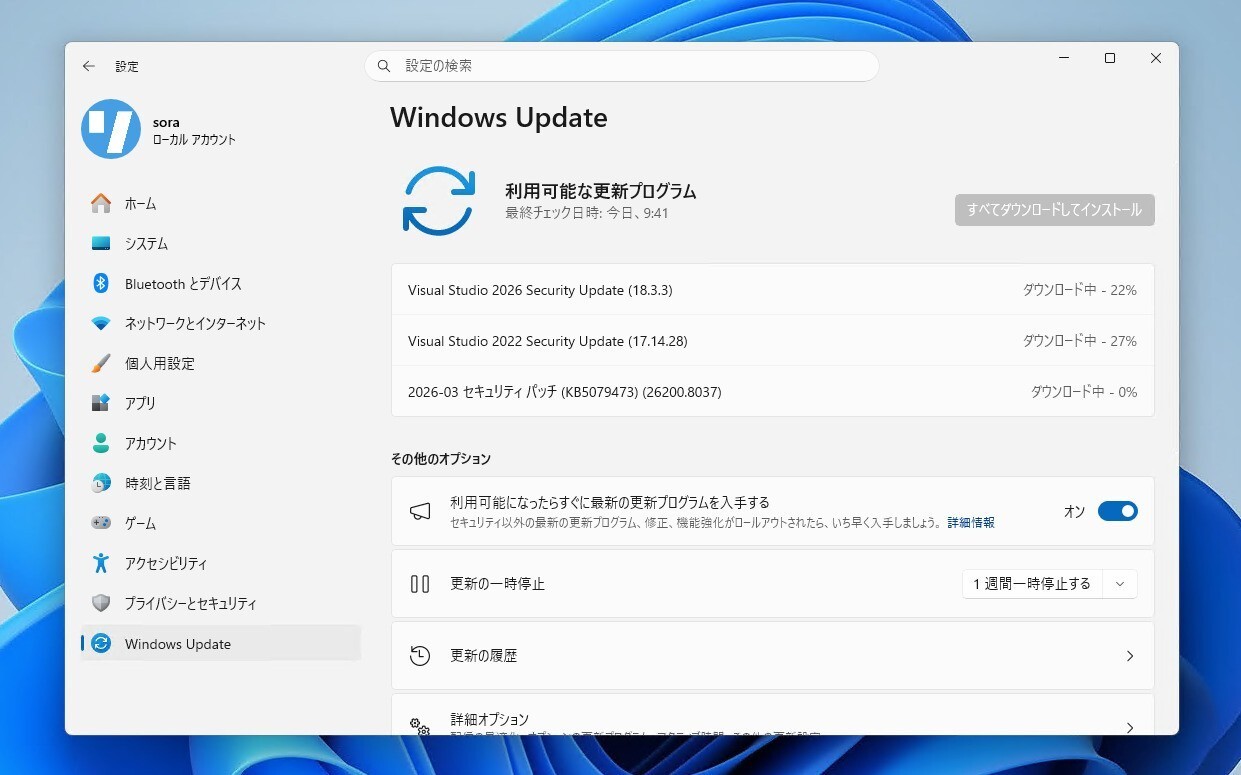Click the Home icon in the sidebar
The width and height of the screenshot is (1241, 775).
click(101, 204)
